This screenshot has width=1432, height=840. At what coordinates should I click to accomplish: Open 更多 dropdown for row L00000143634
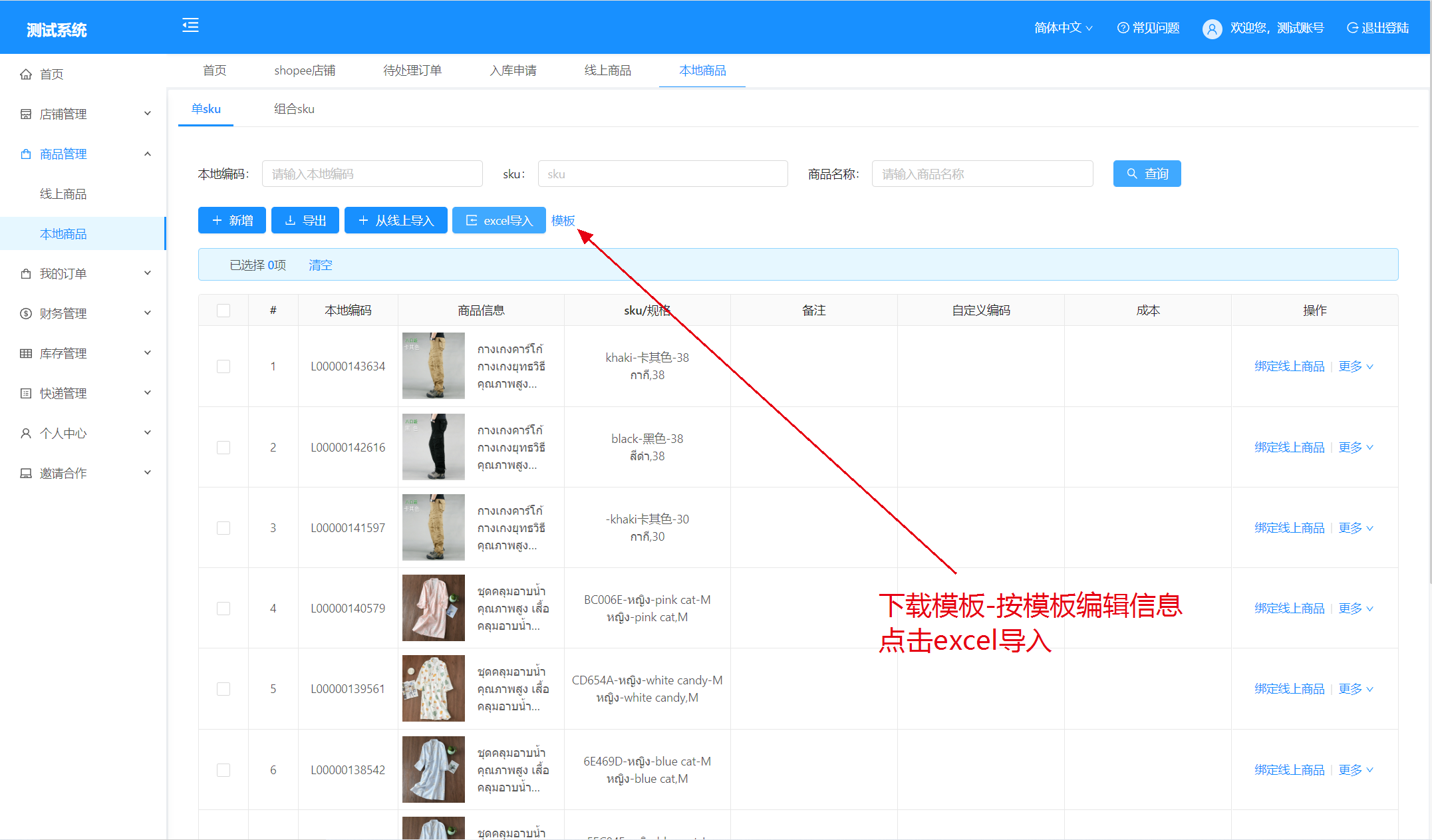(1356, 366)
